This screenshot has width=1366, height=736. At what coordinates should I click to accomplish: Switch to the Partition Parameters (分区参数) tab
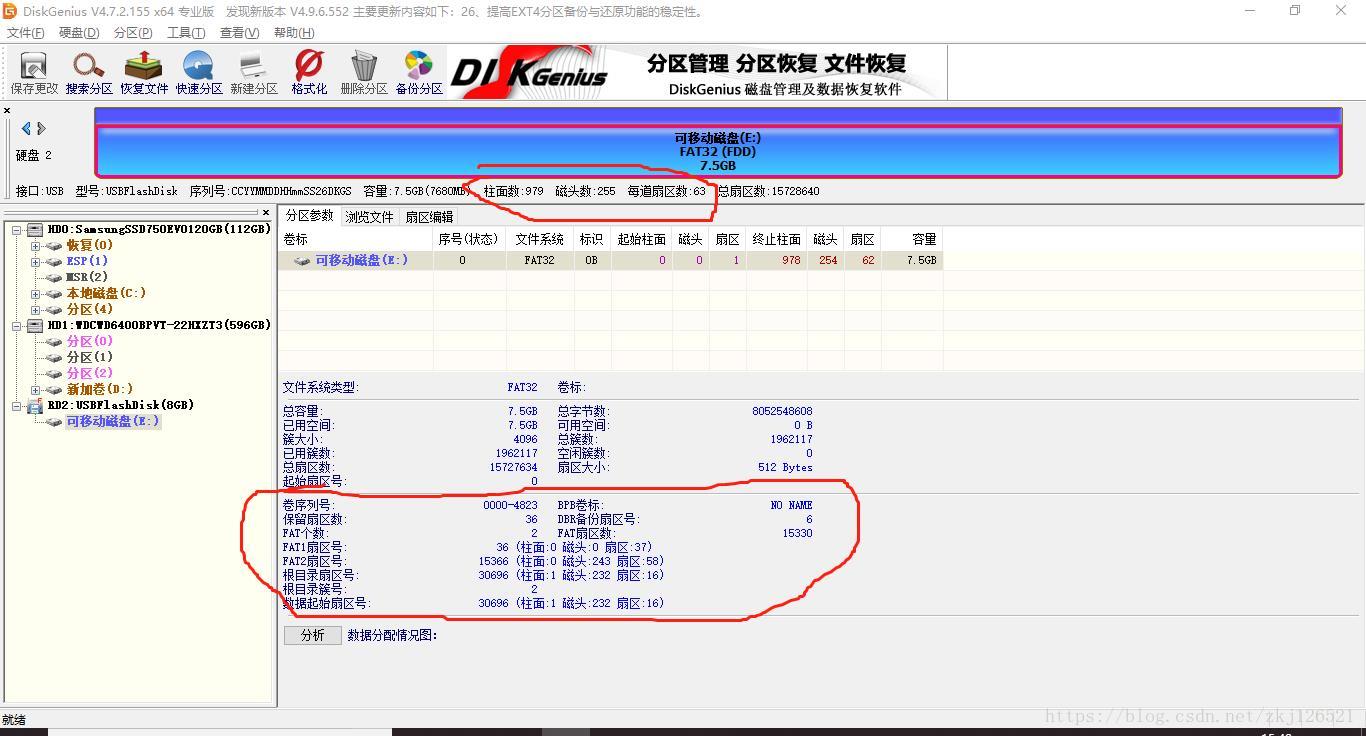310,216
